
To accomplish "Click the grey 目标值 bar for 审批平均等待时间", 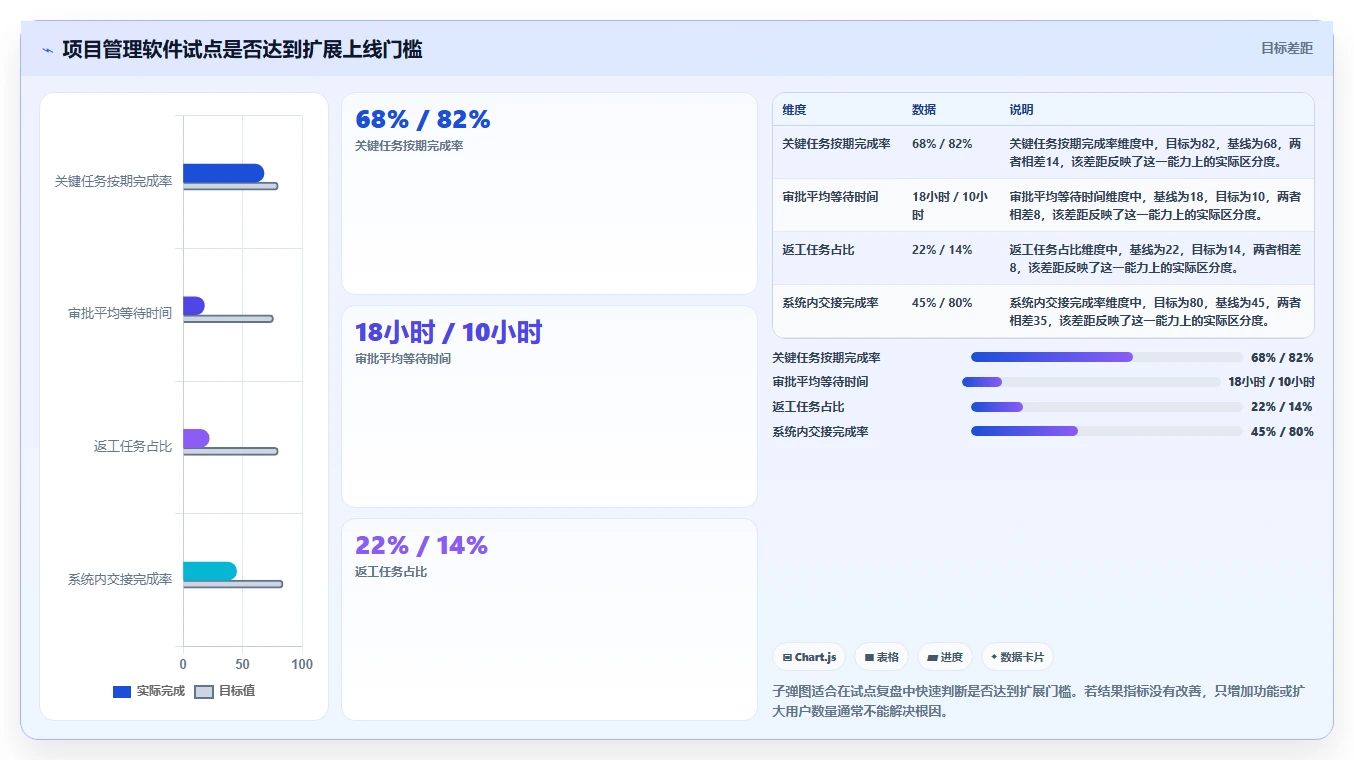I will (227, 319).
